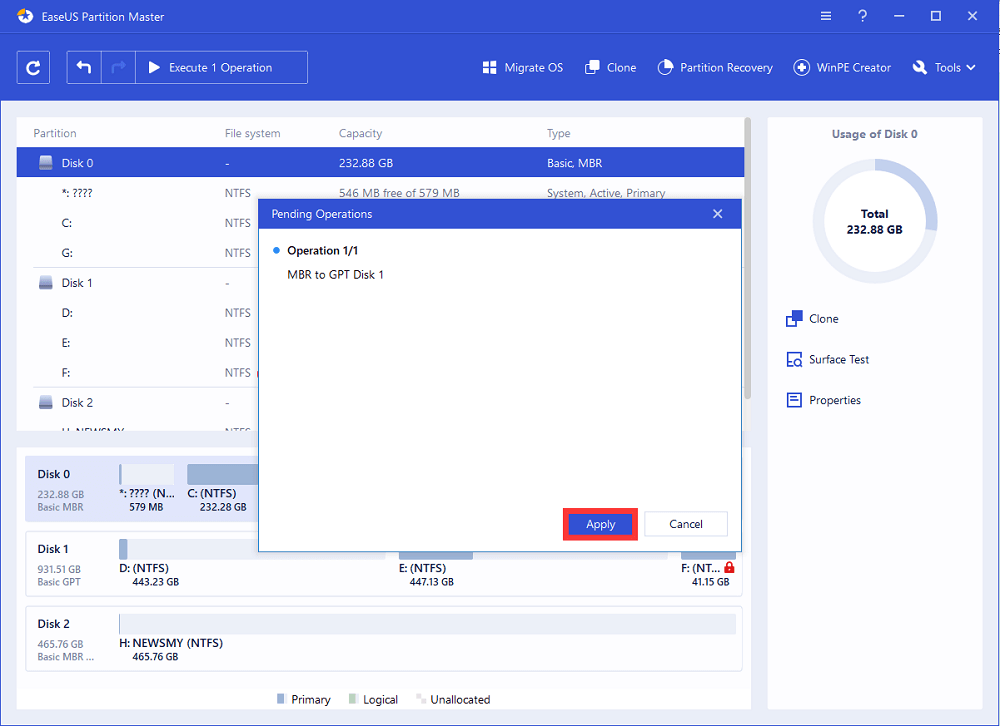Click the Refresh icon in toolbar
The width and height of the screenshot is (1000, 726).
[x=33, y=68]
